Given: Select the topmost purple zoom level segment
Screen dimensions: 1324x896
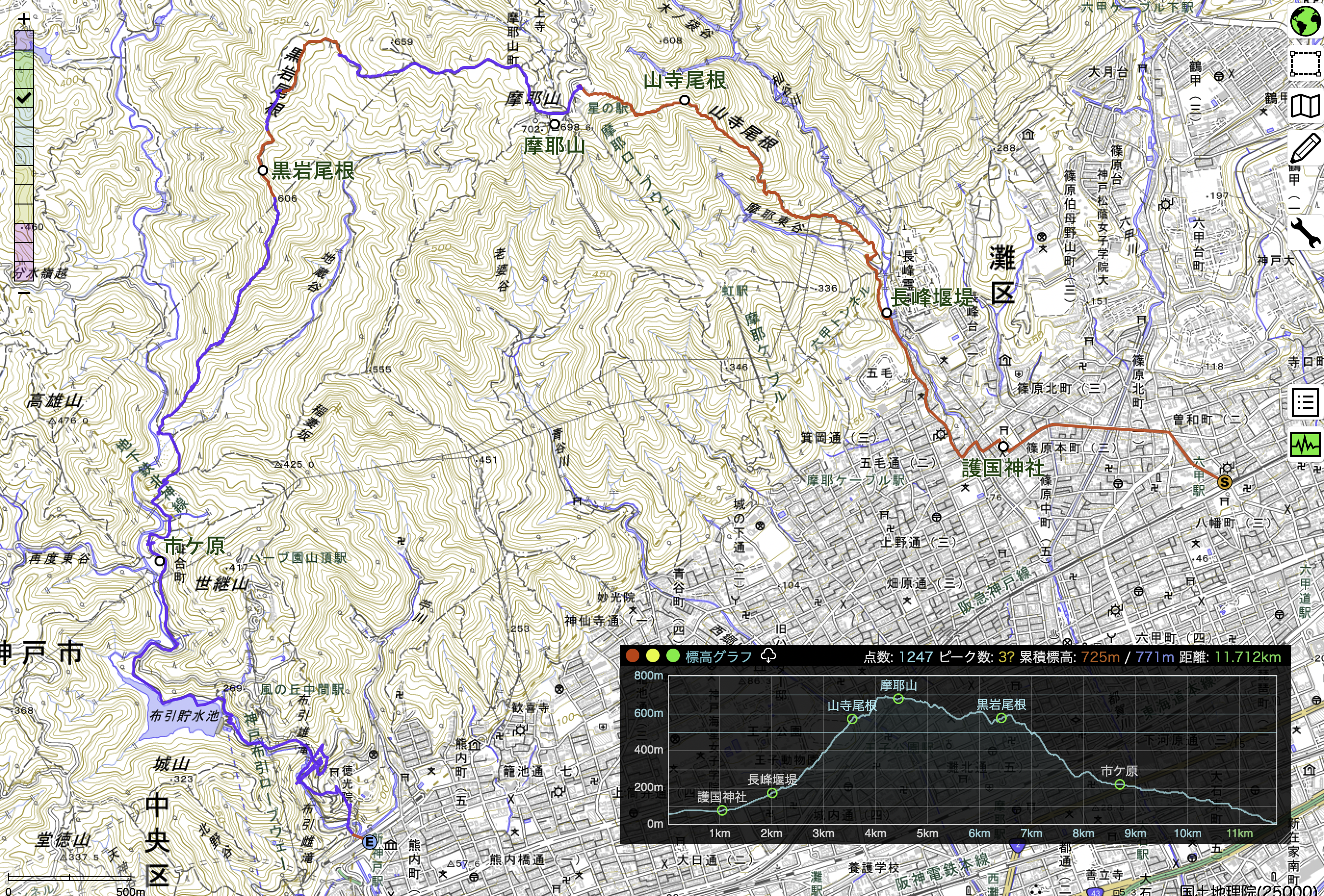Looking at the screenshot, I should tap(24, 41).
